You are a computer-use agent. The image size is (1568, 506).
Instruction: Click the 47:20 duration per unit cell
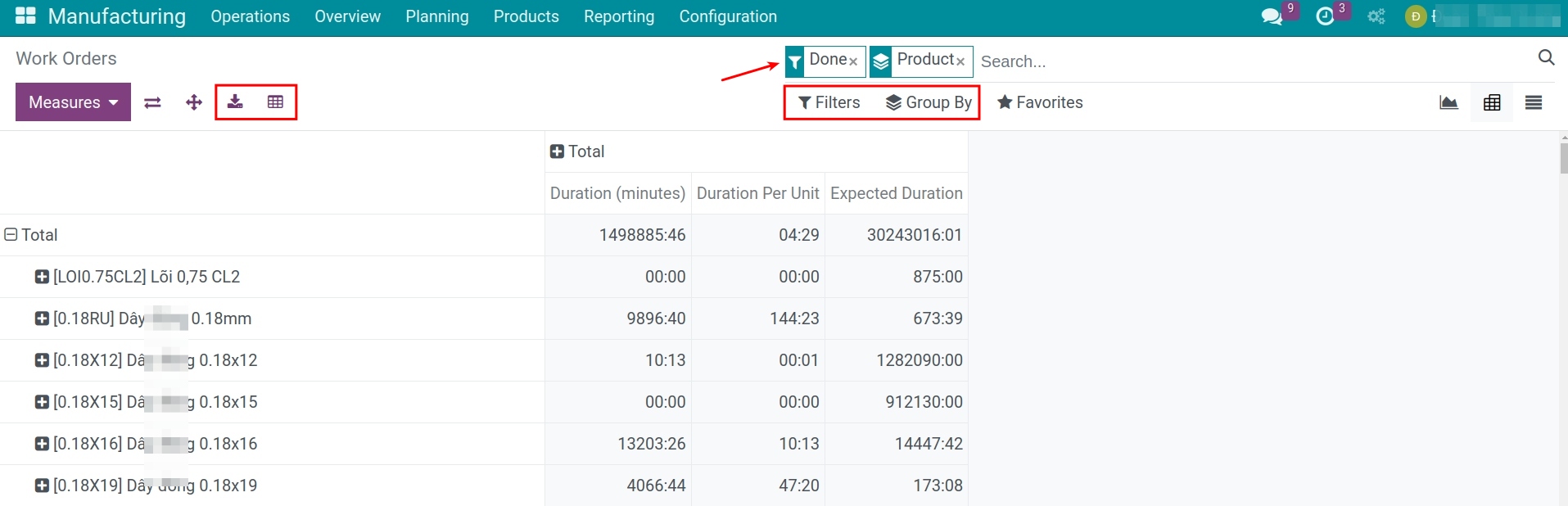pos(757,486)
